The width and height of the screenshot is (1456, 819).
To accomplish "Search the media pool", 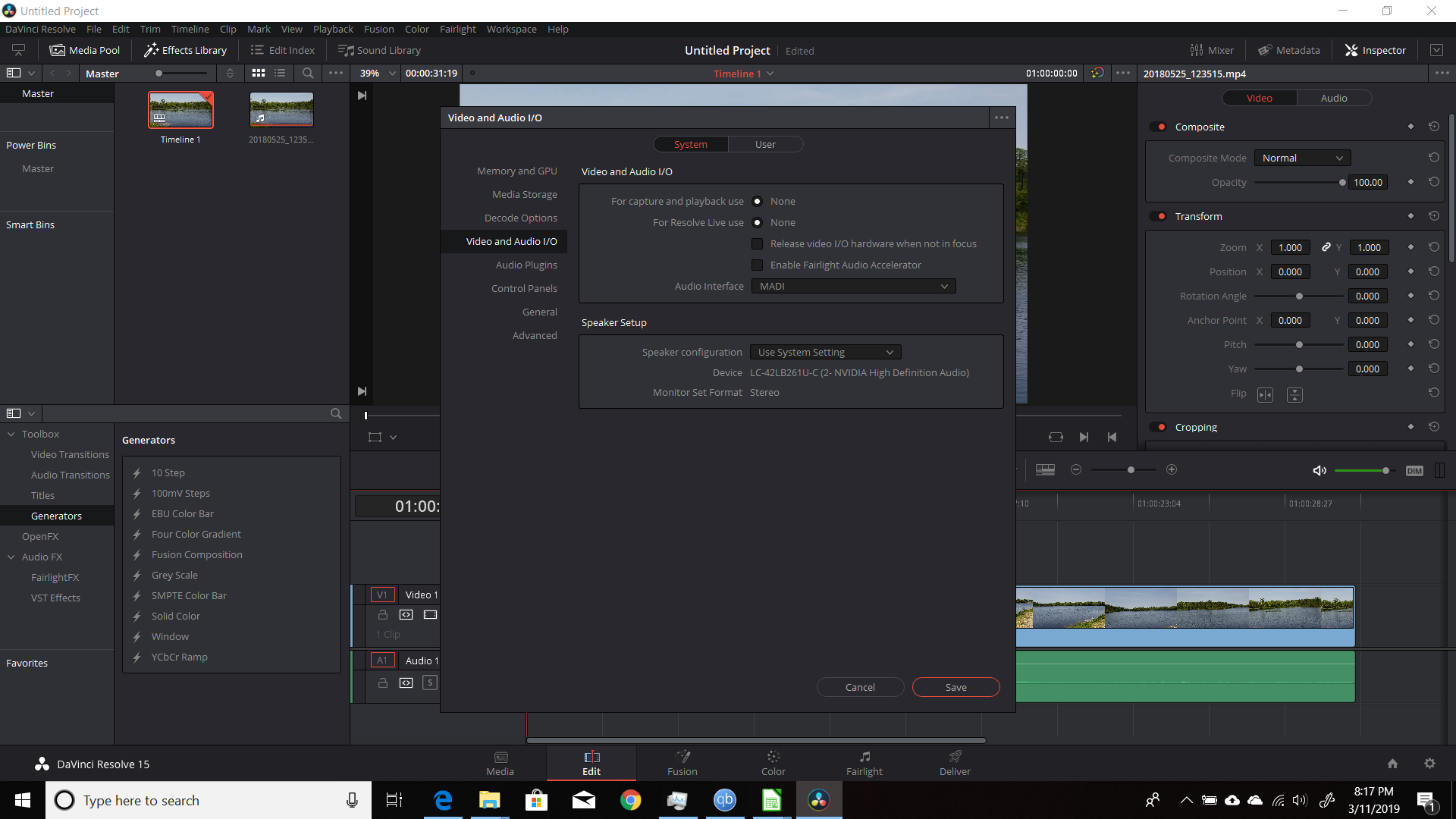I will tap(308, 74).
